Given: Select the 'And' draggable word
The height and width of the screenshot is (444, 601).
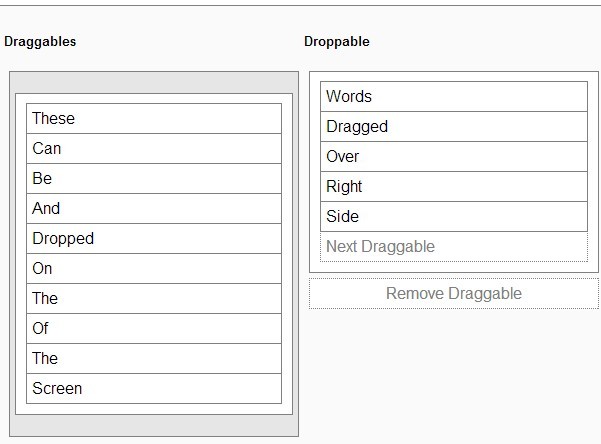Looking at the screenshot, I should (153, 208).
